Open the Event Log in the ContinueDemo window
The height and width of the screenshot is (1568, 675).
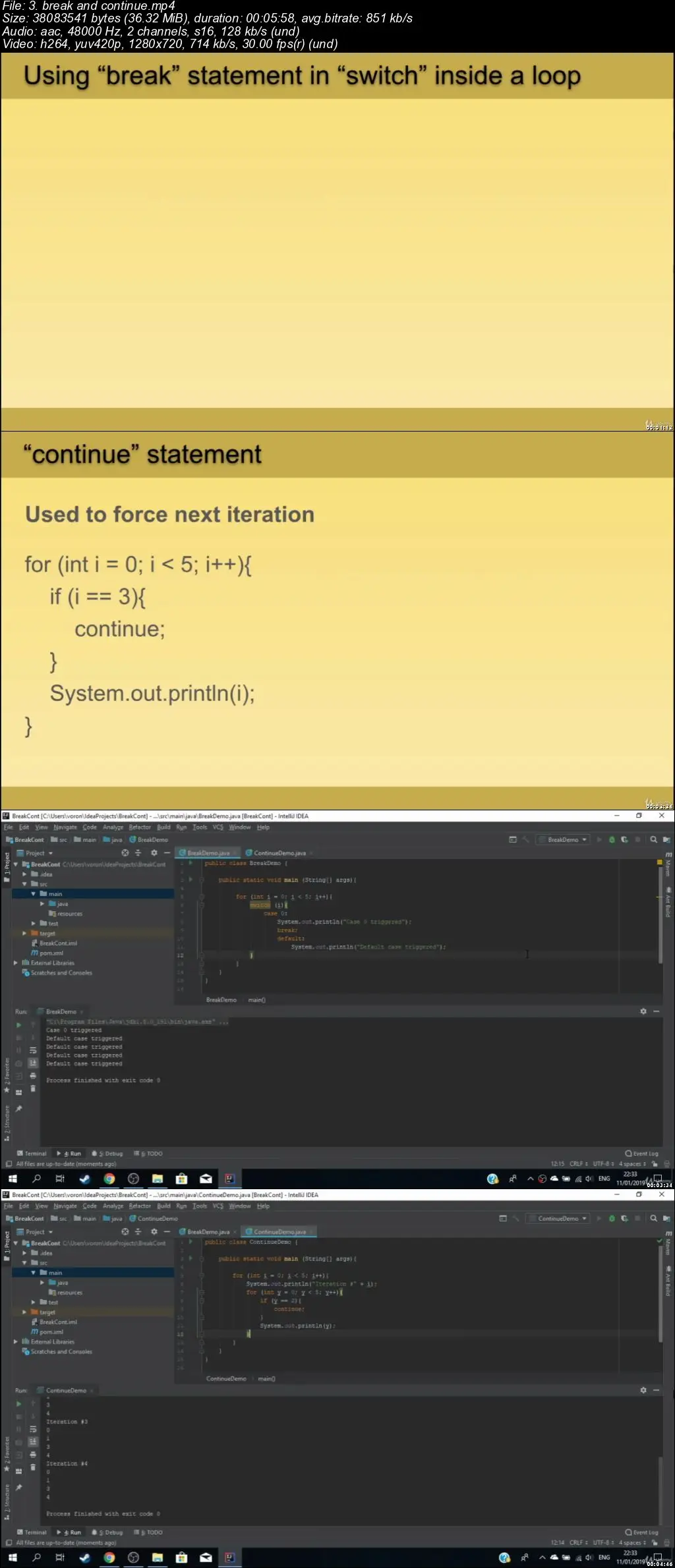[641, 1532]
